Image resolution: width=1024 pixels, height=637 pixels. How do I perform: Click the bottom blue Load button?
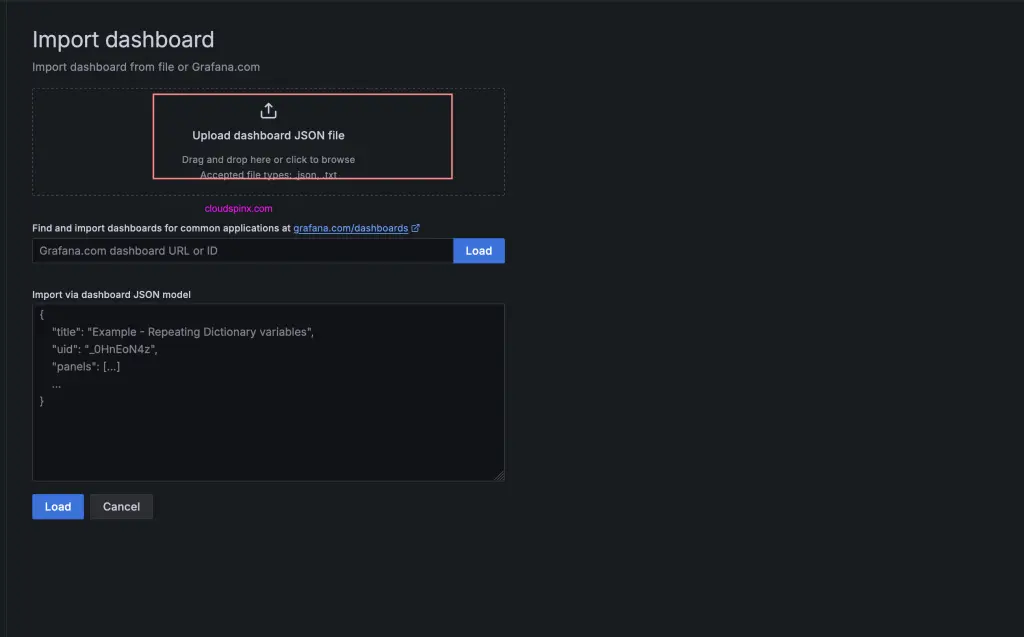click(57, 506)
